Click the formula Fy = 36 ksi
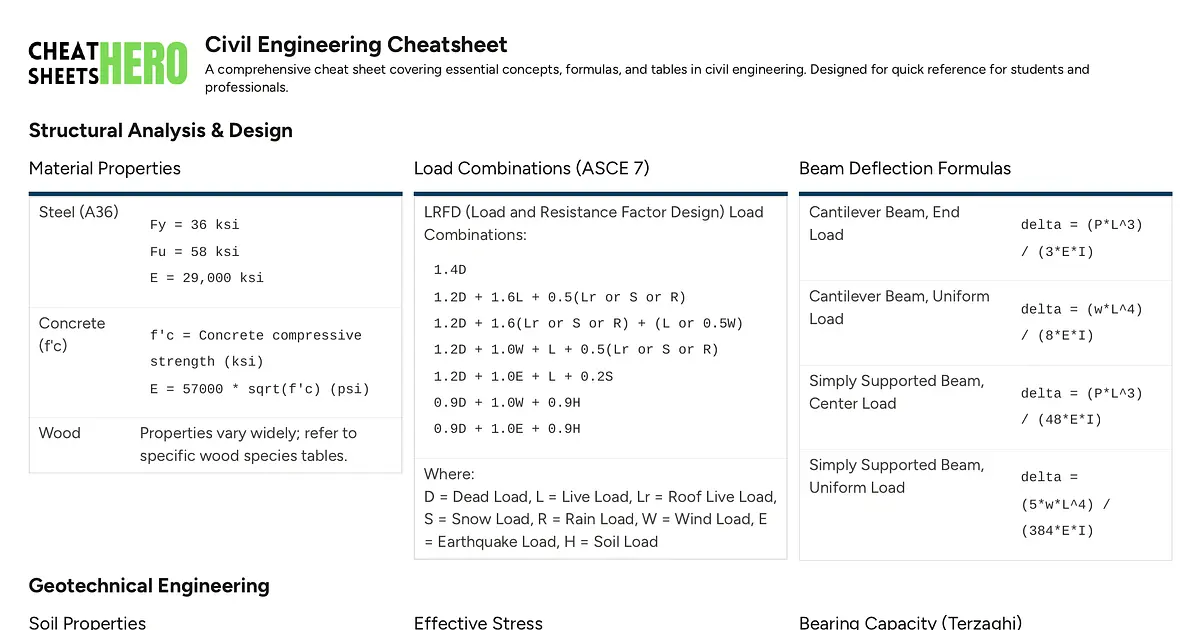The width and height of the screenshot is (1200, 630). (x=196, y=225)
